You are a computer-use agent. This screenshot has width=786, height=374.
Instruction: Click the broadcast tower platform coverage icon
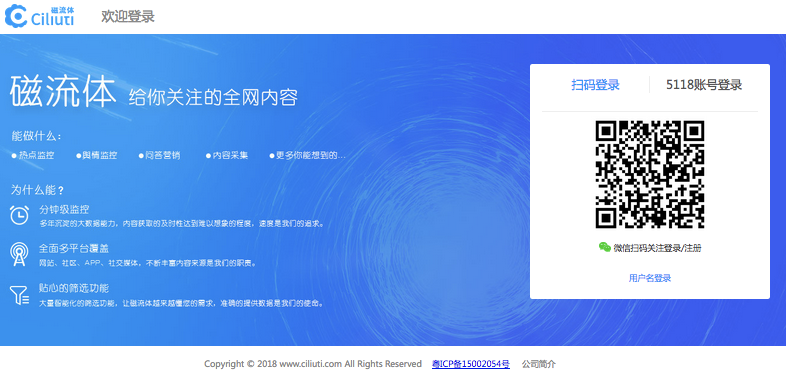(x=19, y=254)
